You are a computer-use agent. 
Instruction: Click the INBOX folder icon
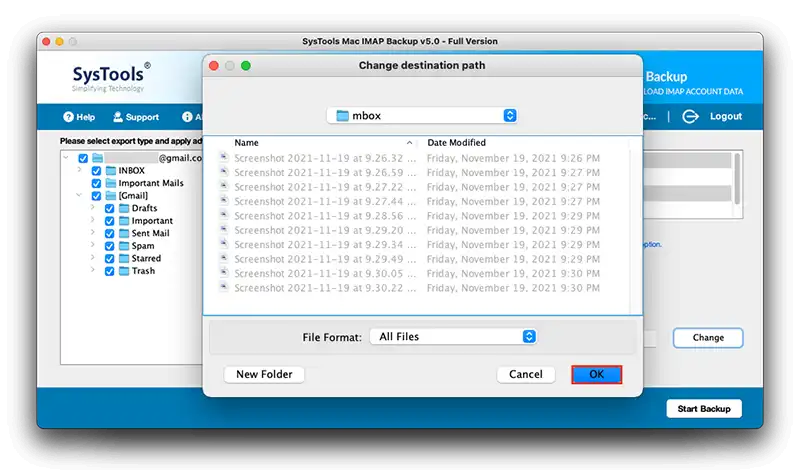click(x=111, y=170)
